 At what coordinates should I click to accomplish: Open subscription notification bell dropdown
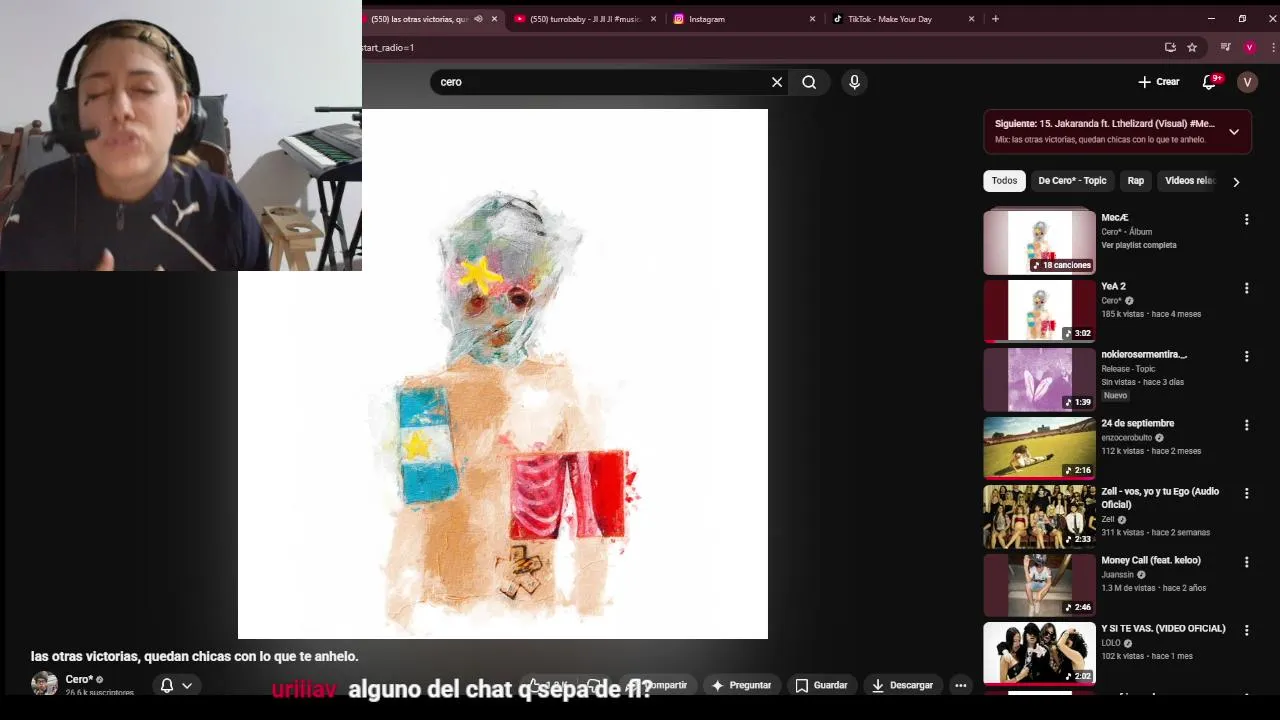(x=176, y=685)
